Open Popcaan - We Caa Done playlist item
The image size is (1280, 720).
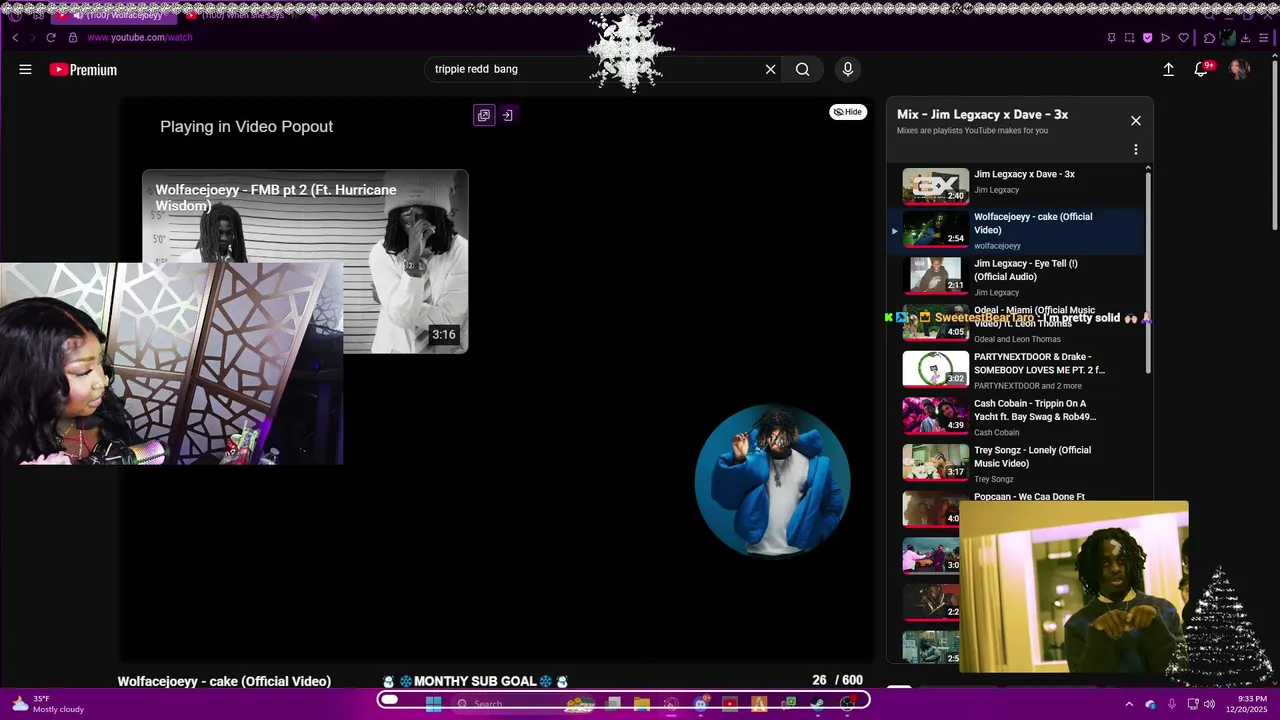click(1028, 497)
